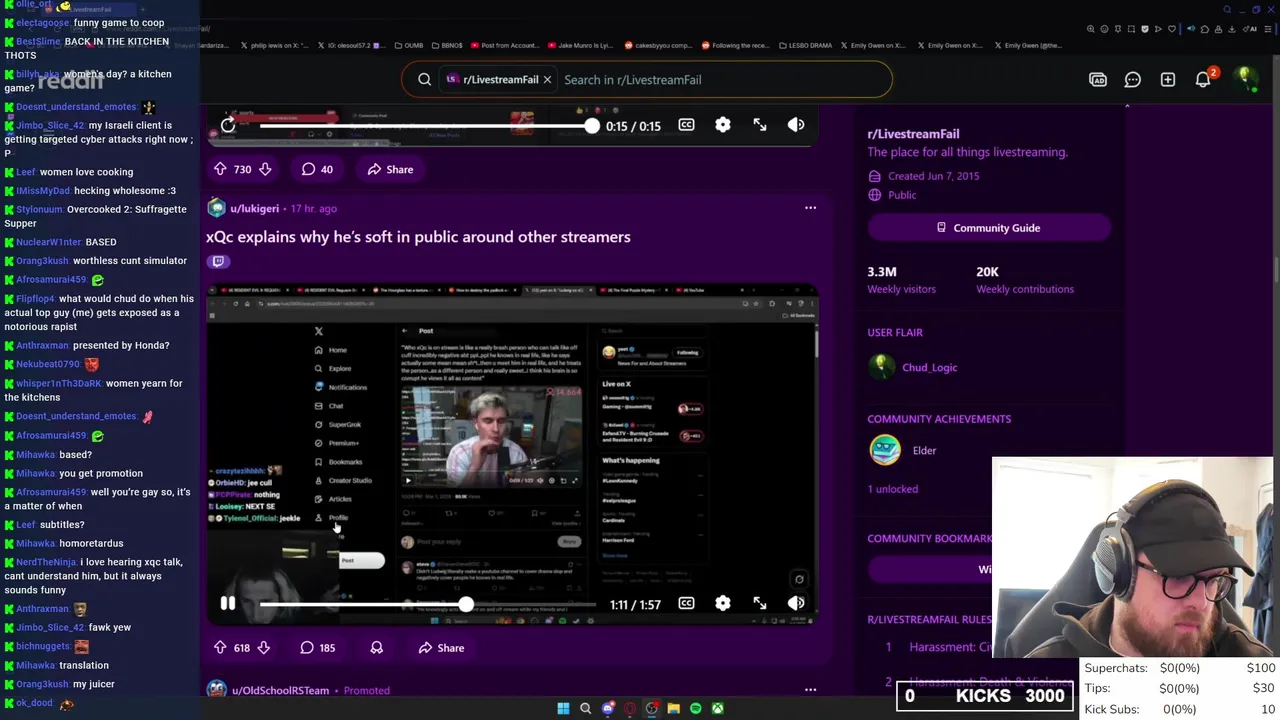
Task: Open the 'Post from Account' YouTube bookmark
Action: (504, 45)
